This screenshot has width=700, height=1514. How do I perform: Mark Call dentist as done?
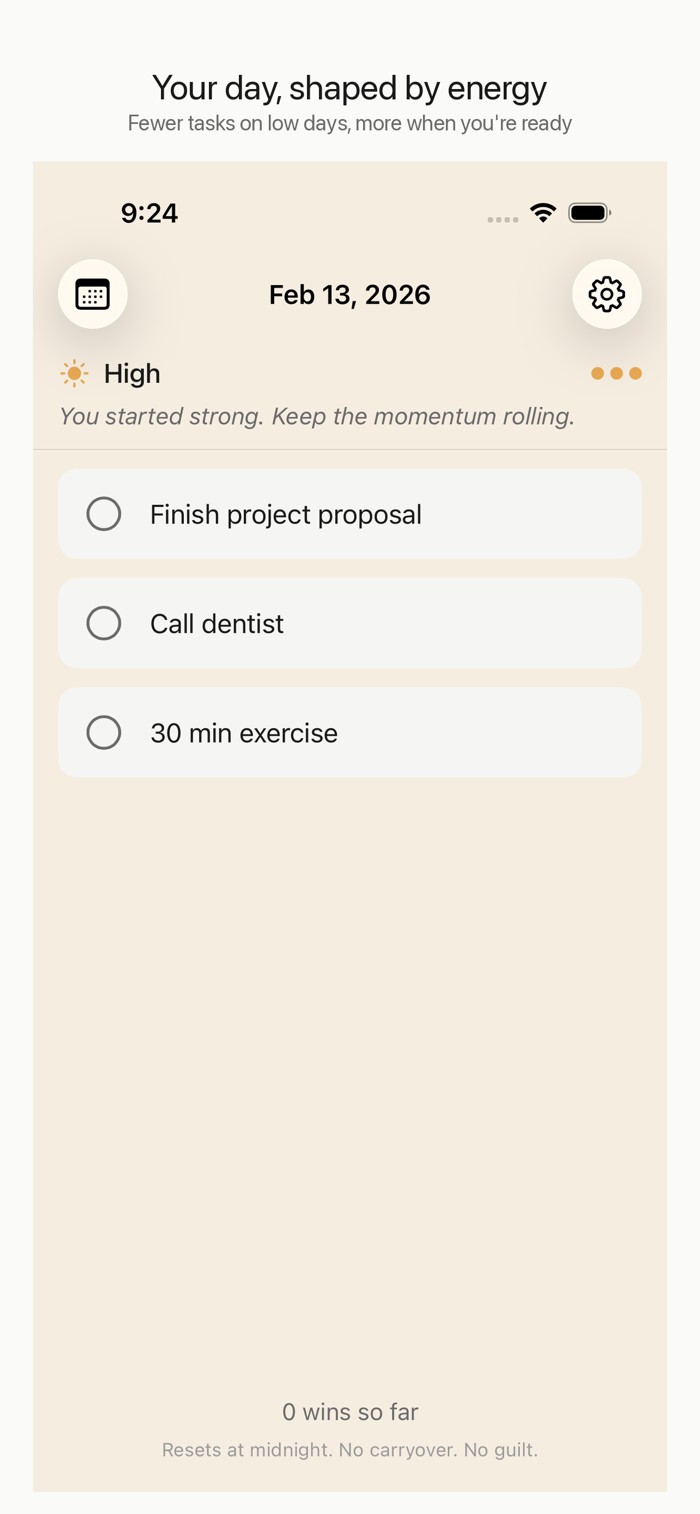click(104, 624)
